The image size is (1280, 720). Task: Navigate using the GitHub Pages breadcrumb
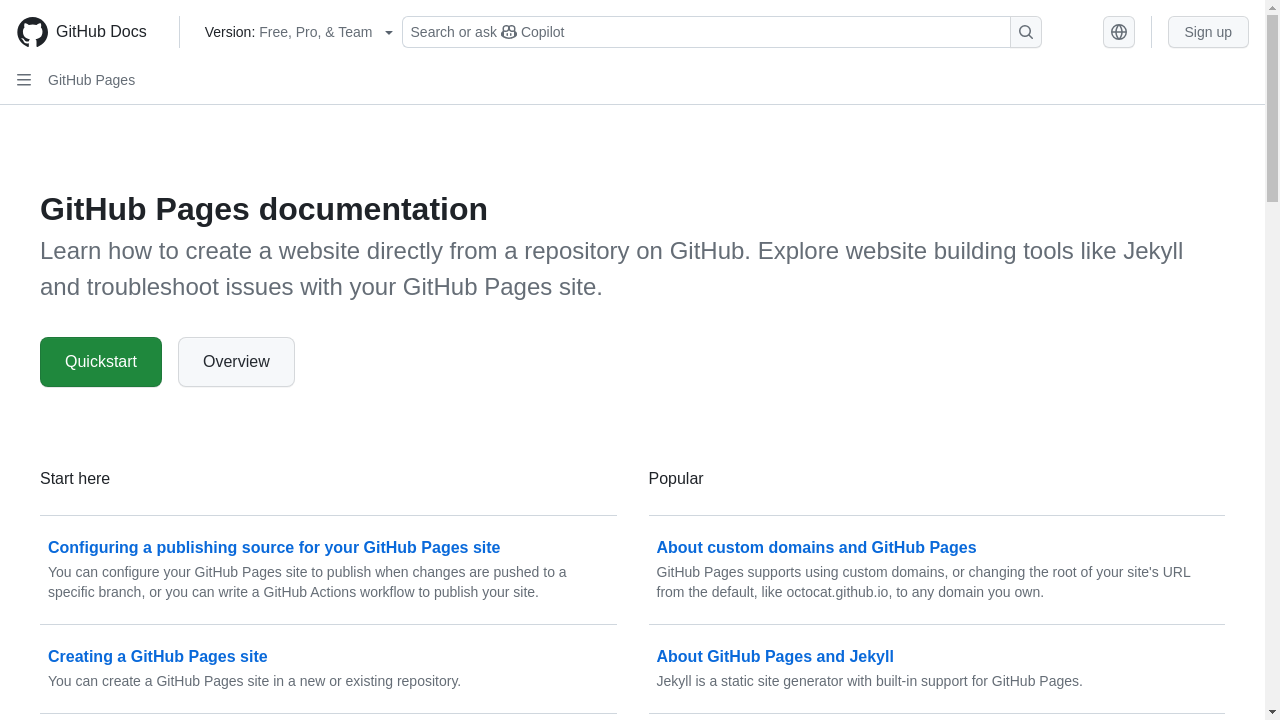(91, 80)
